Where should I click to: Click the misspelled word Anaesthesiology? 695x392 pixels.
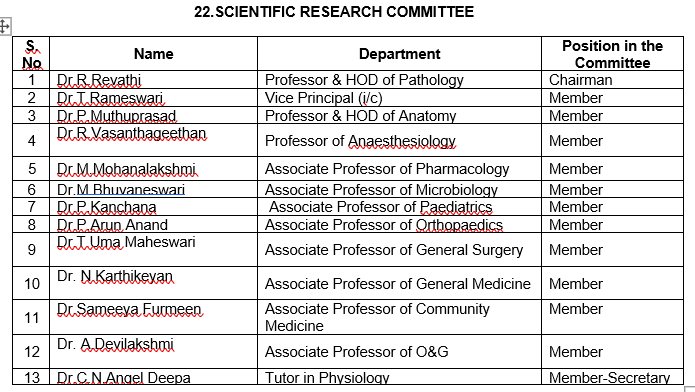point(402,141)
